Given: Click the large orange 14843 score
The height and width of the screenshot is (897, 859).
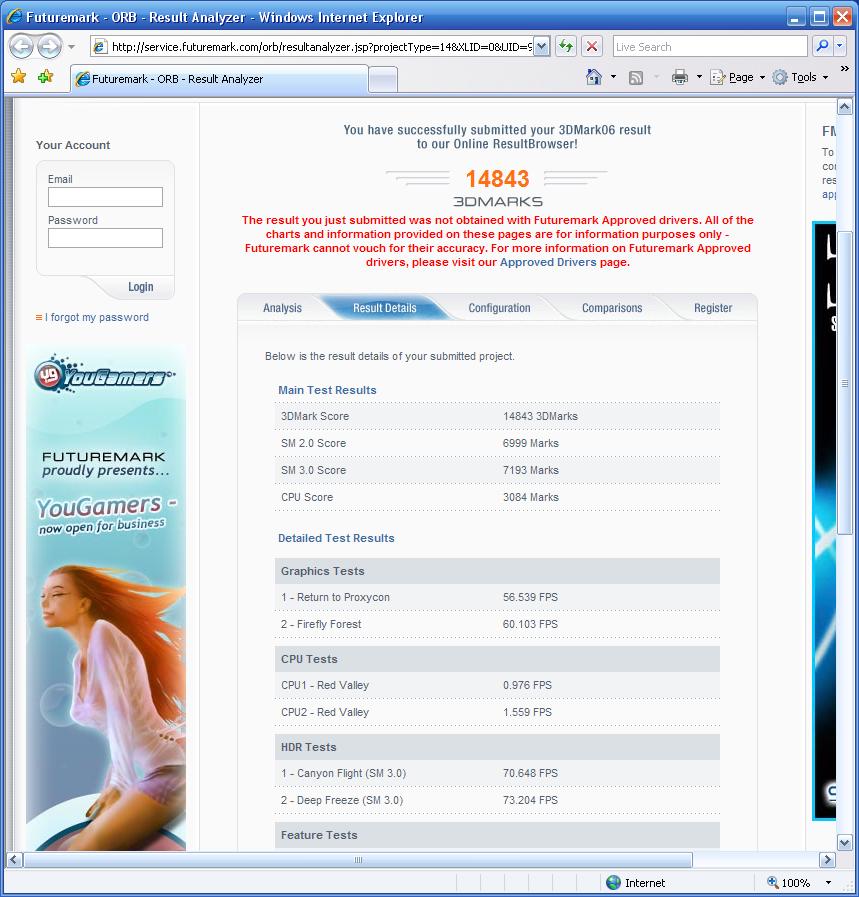Looking at the screenshot, I should tap(497, 178).
